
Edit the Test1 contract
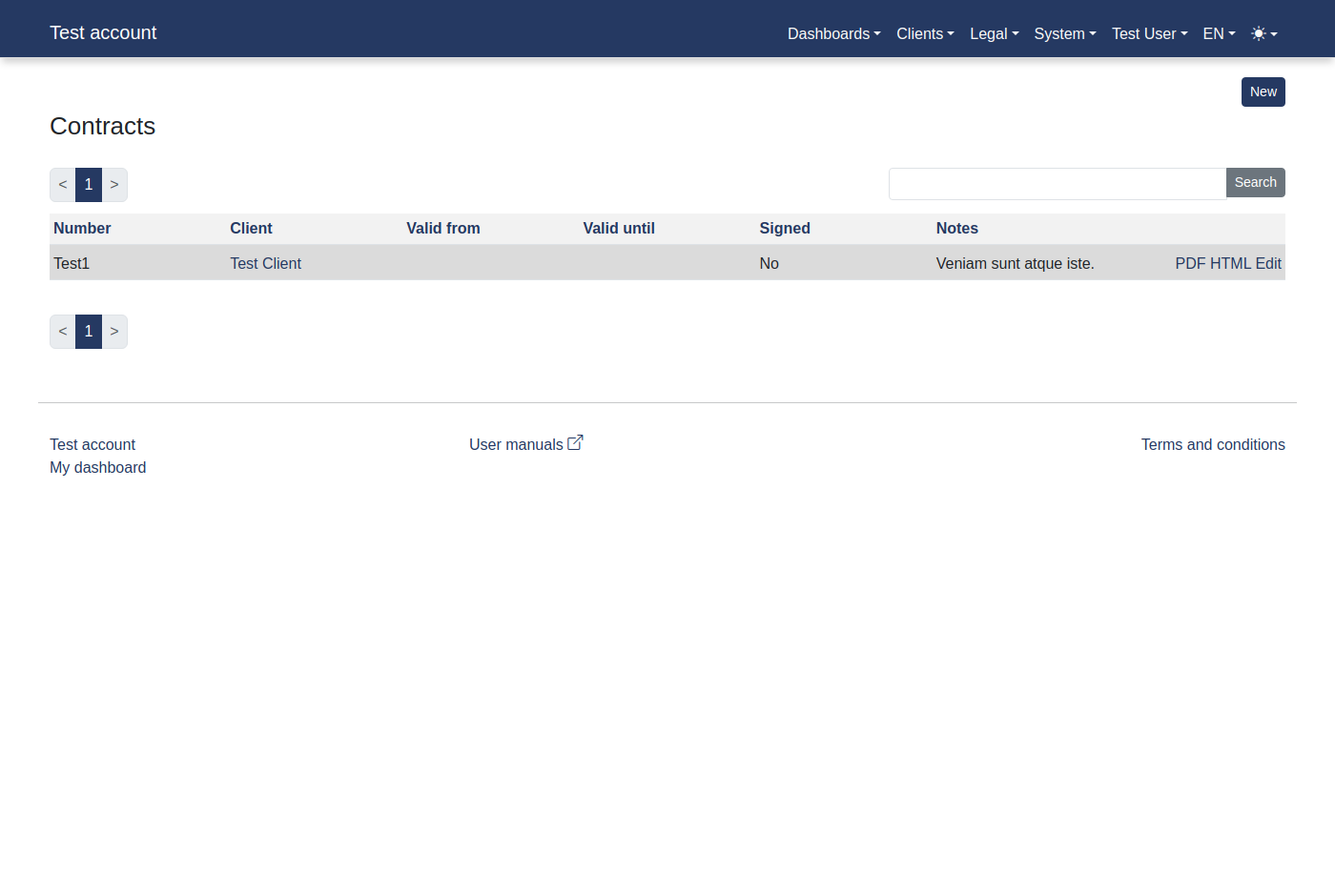click(1268, 264)
